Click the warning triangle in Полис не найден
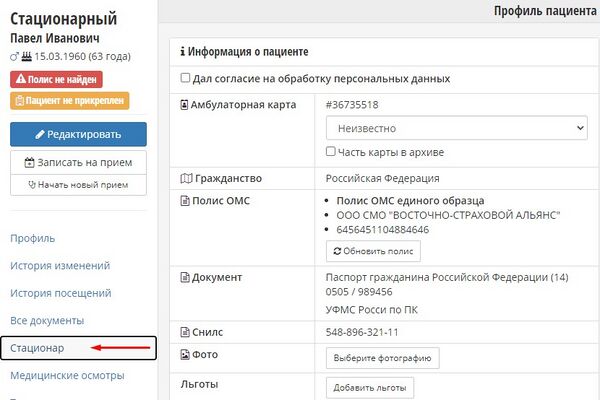Image resolution: width=600 pixels, height=400 pixels. [x=21, y=79]
